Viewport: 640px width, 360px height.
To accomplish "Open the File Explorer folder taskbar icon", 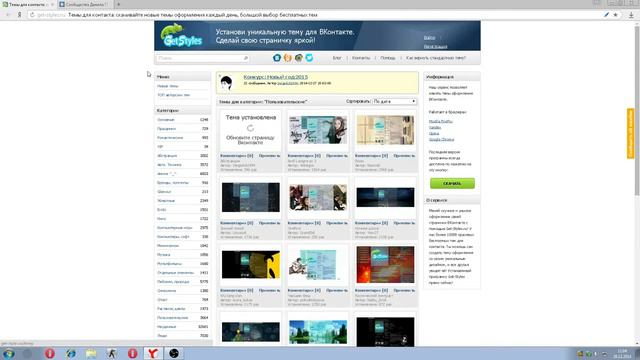I will pos(91,353).
